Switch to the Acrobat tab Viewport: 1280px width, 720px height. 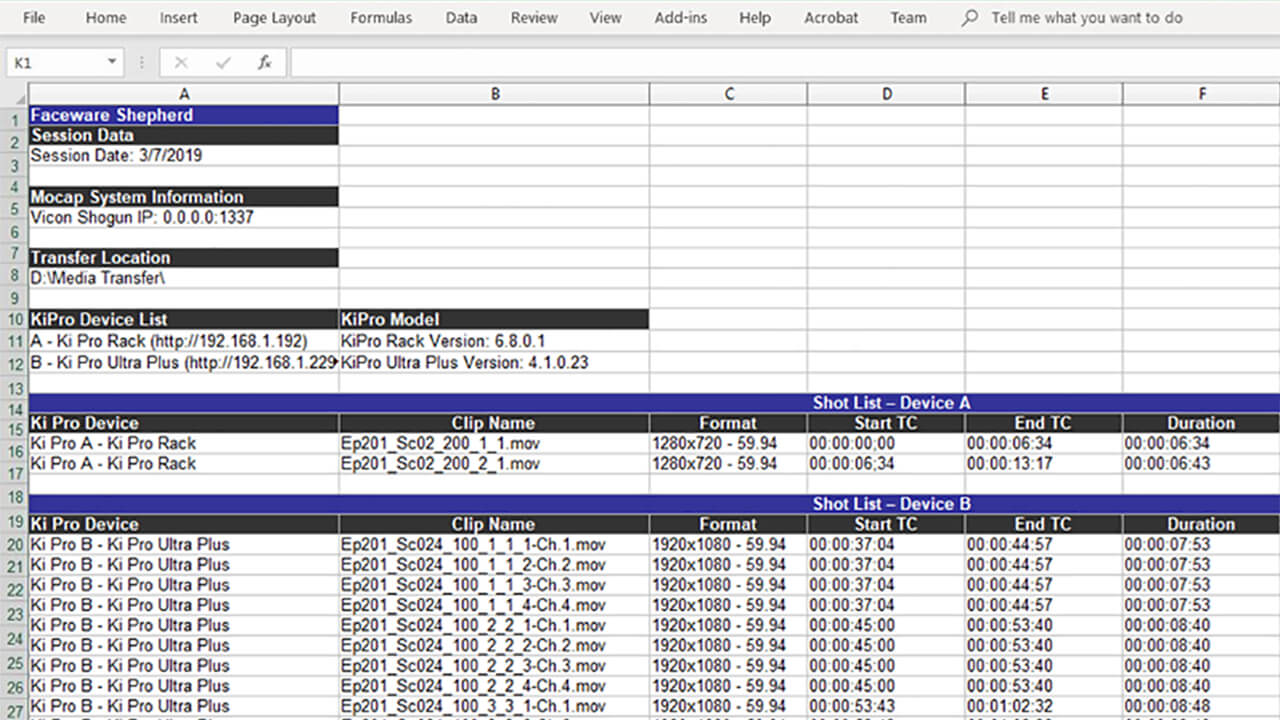[831, 18]
